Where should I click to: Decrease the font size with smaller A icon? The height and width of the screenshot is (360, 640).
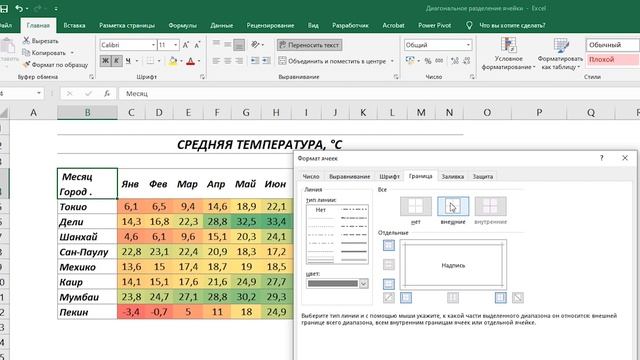[x=197, y=45]
